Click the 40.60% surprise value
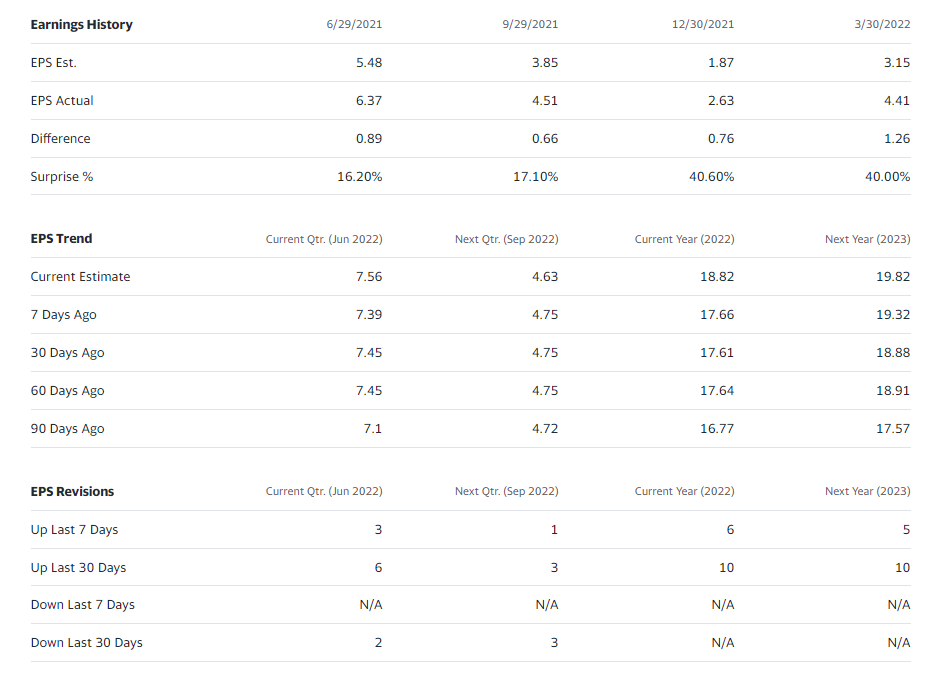 click(x=711, y=176)
